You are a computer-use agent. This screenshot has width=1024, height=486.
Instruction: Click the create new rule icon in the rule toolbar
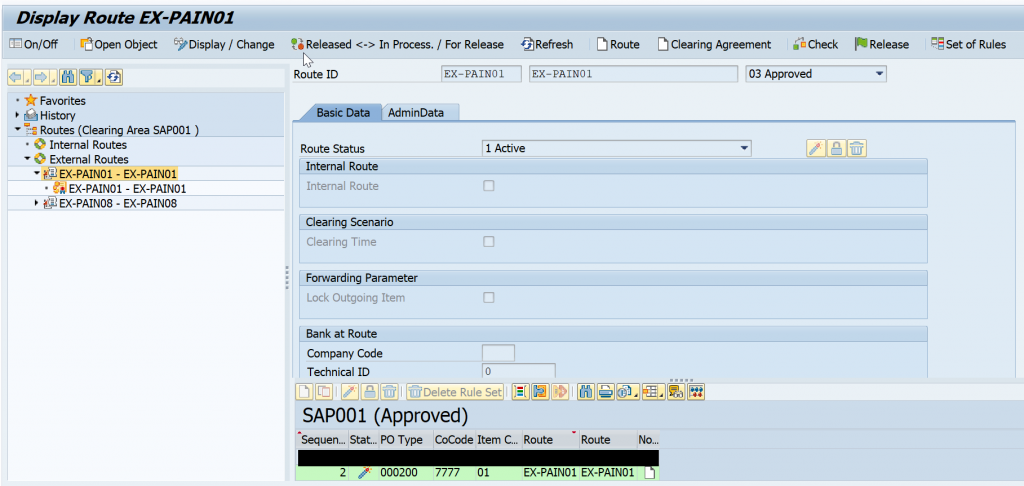click(305, 391)
